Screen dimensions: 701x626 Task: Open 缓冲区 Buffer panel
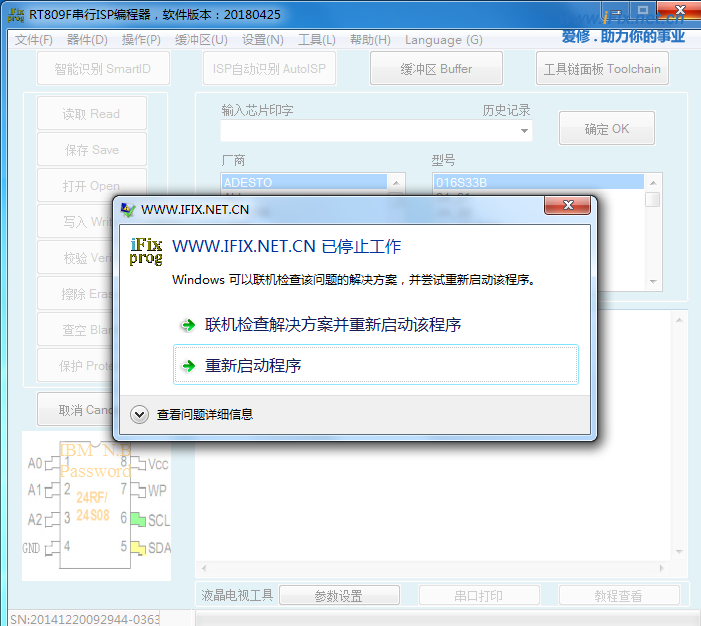click(x=436, y=68)
